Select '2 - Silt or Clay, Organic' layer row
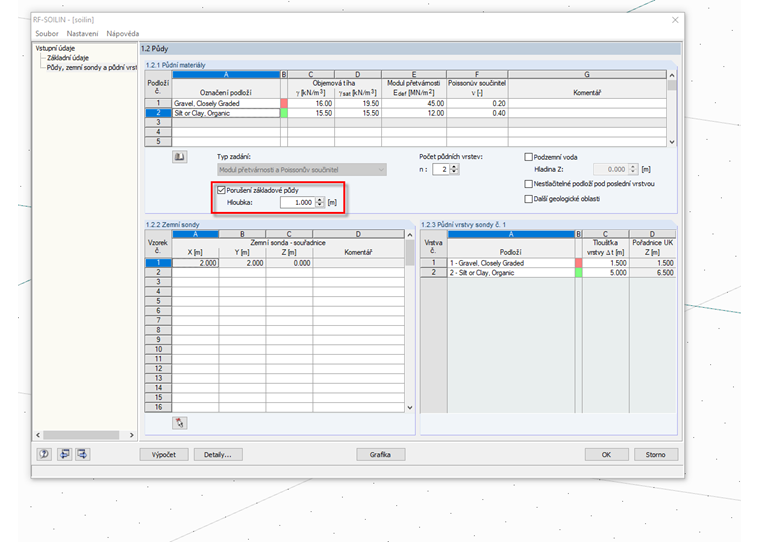Screen dimensions: 760x542 tap(511, 272)
